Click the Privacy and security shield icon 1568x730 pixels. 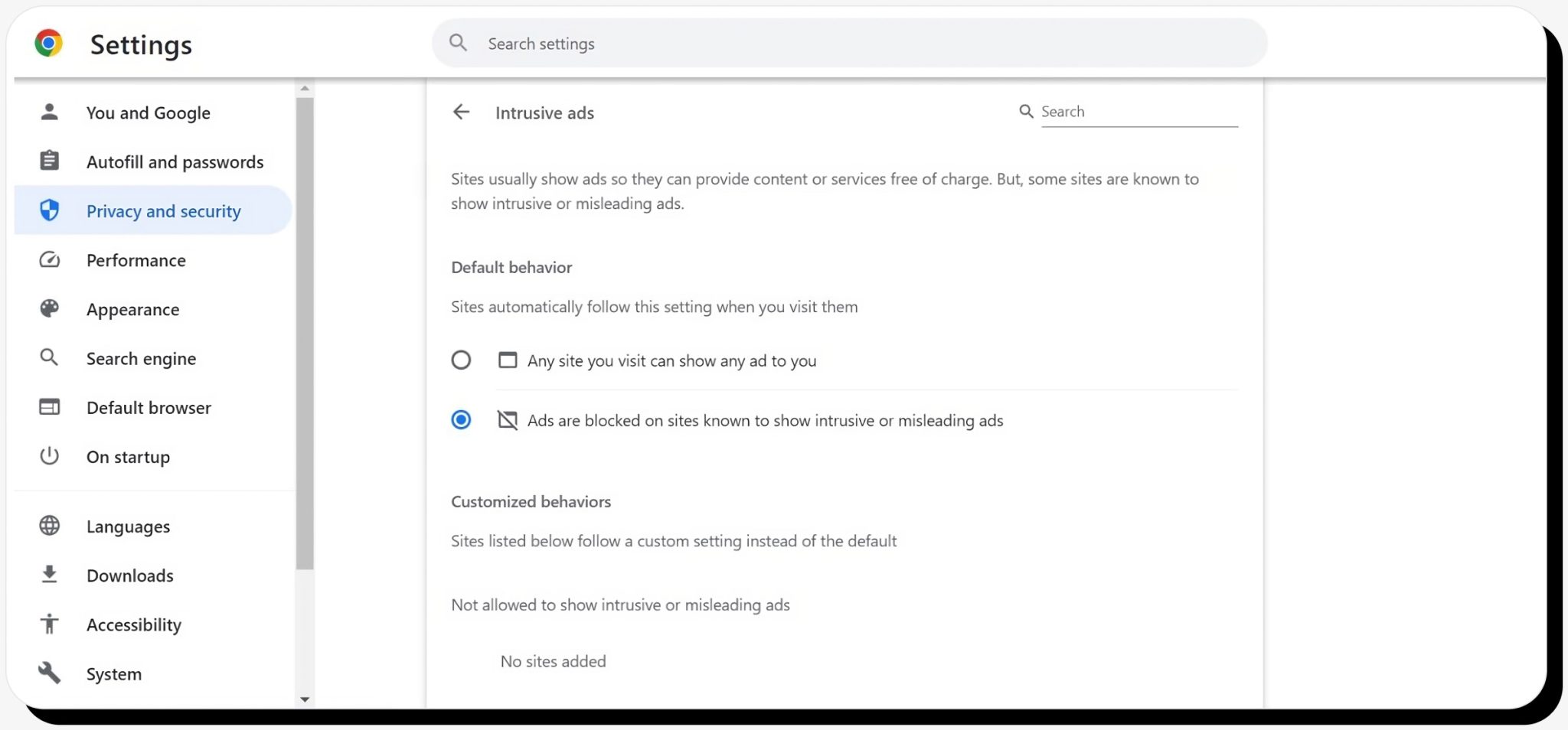pyautogui.click(x=49, y=210)
